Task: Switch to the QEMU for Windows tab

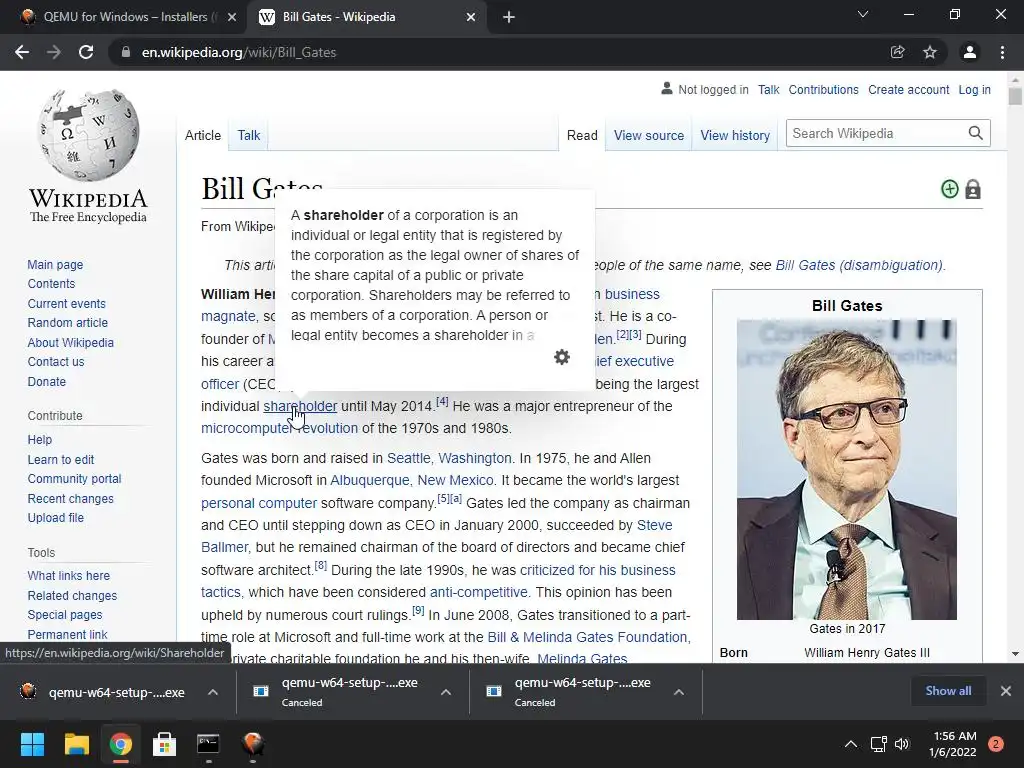Action: pos(124,17)
